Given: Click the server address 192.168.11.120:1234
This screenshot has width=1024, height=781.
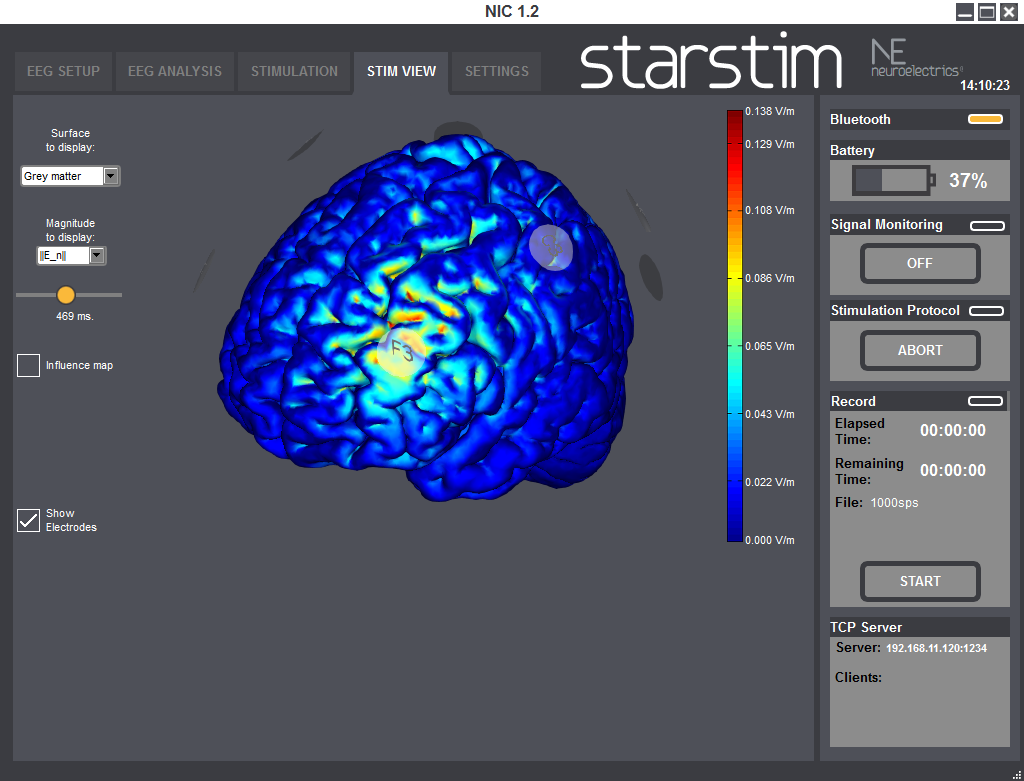Looking at the screenshot, I should click(x=936, y=648).
